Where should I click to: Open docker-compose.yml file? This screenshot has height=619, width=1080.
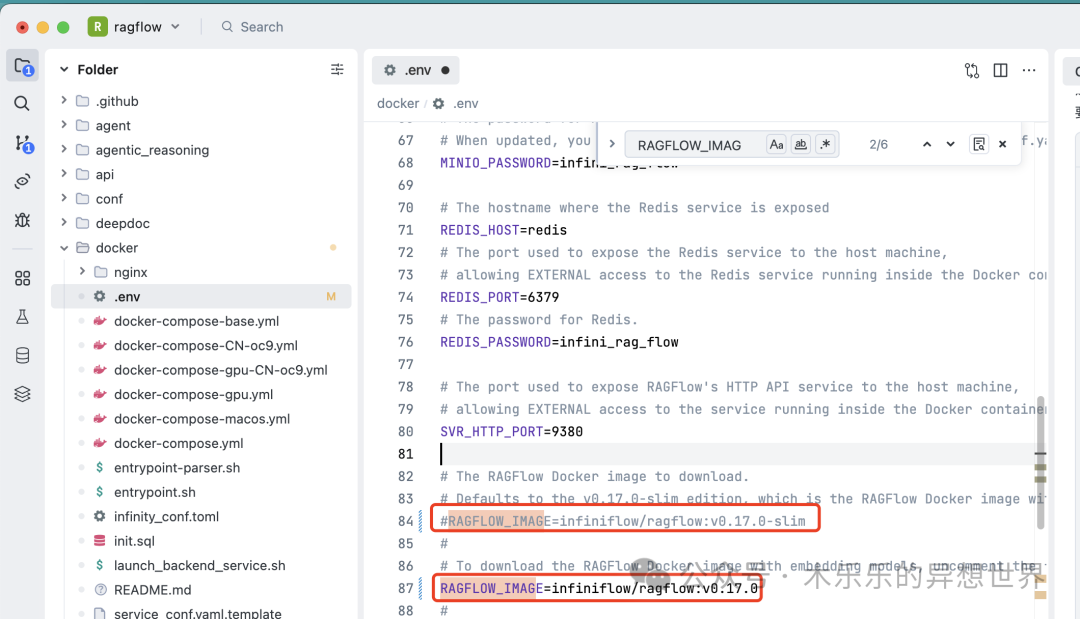178,443
